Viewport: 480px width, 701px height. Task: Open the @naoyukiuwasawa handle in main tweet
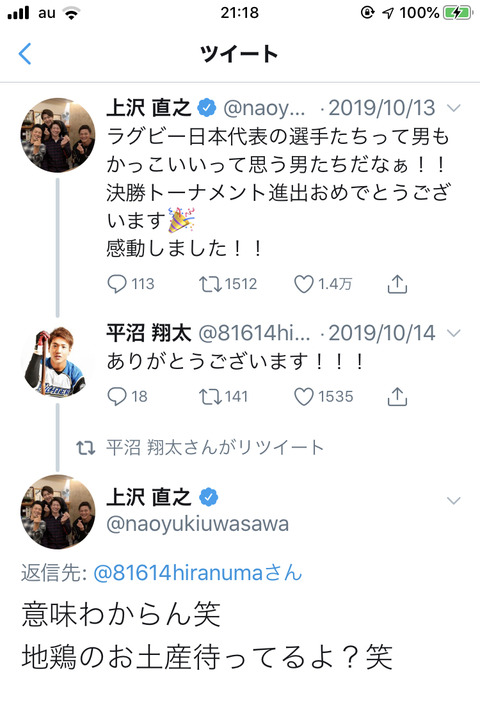pos(198,524)
